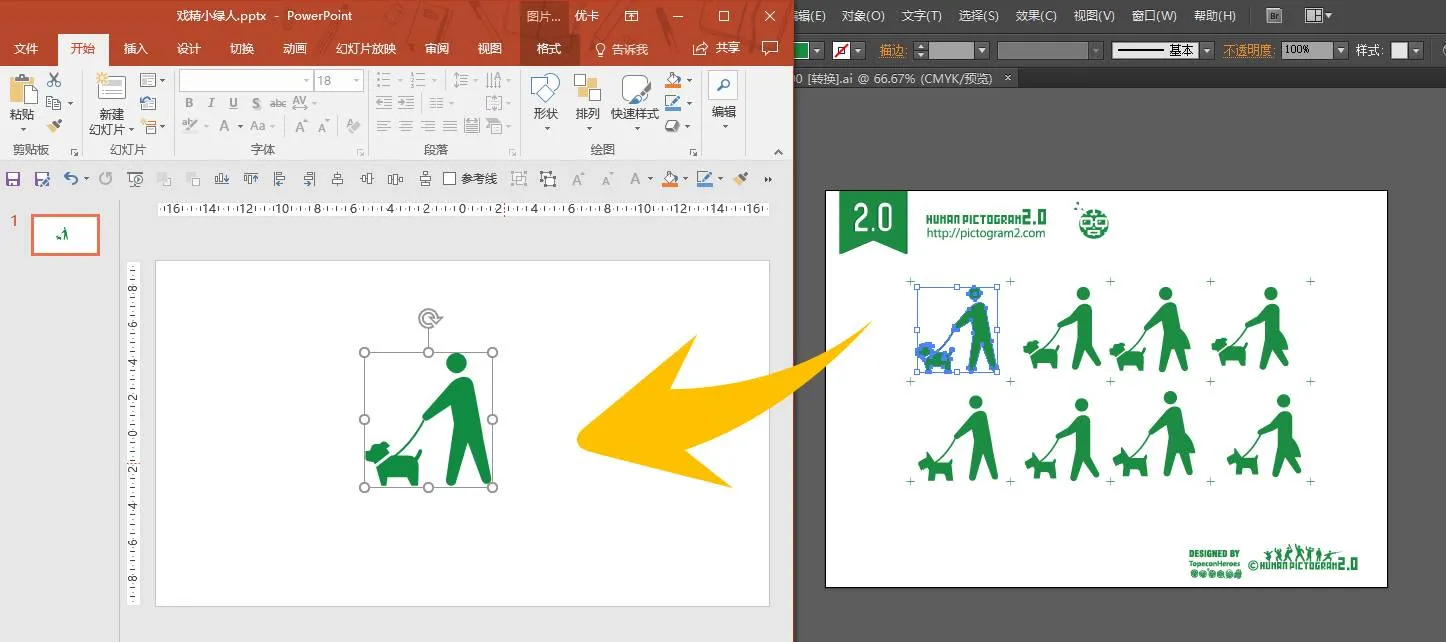Open the shape effects dropdown in the ribbon

(687, 126)
